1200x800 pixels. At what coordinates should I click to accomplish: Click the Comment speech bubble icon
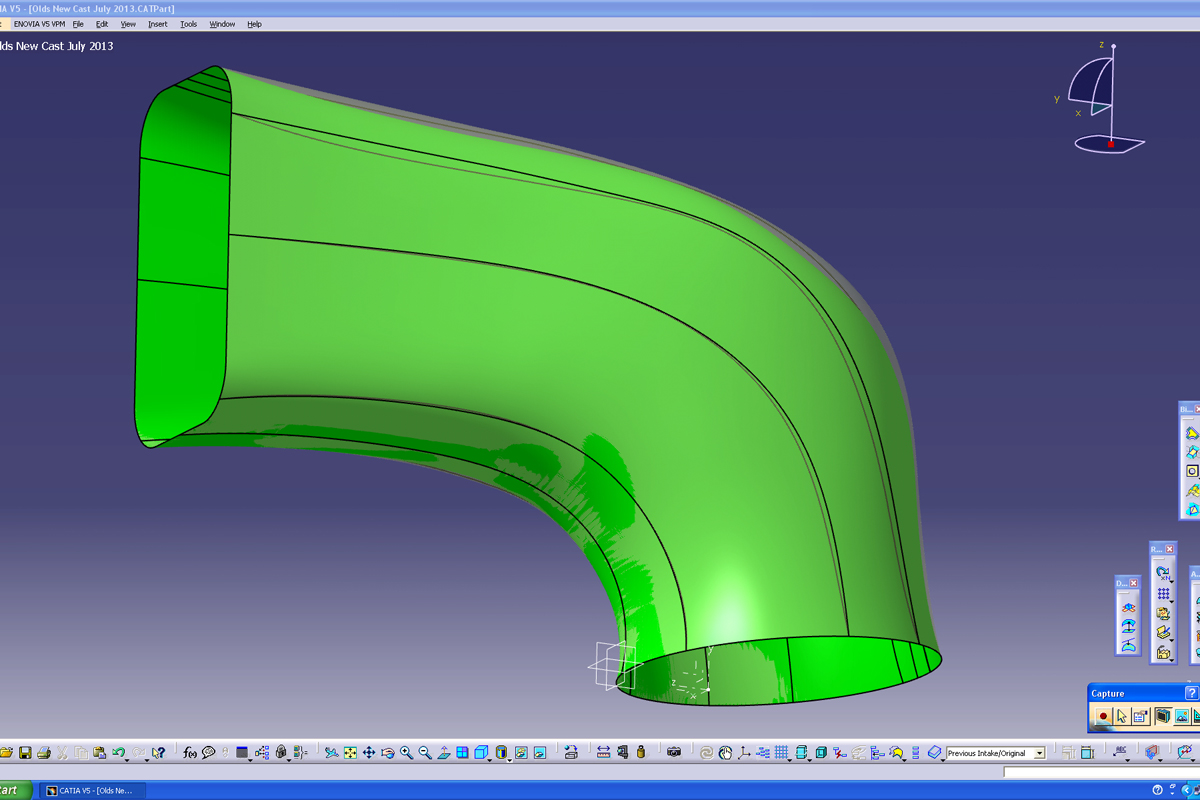(x=208, y=752)
